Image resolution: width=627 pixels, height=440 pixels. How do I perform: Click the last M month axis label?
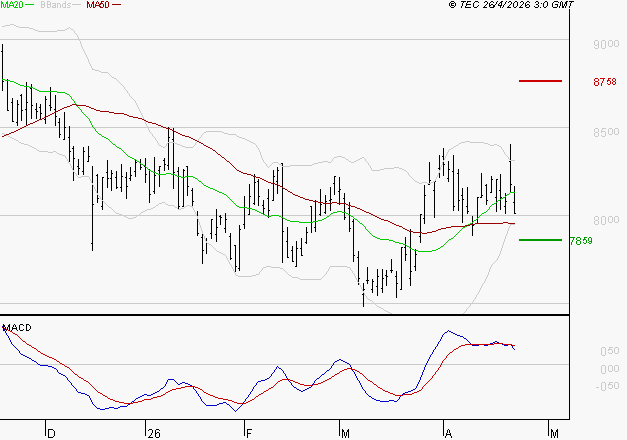[554, 434]
